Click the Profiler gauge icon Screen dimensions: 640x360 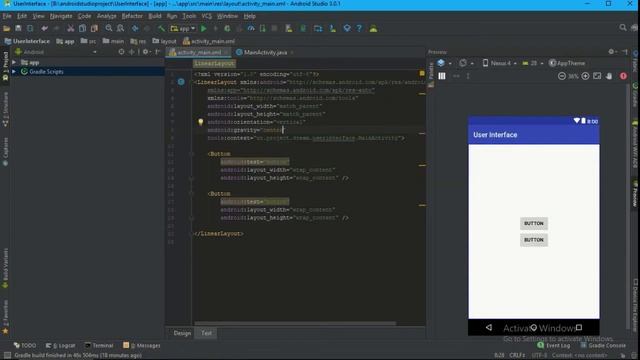[x=251, y=29]
